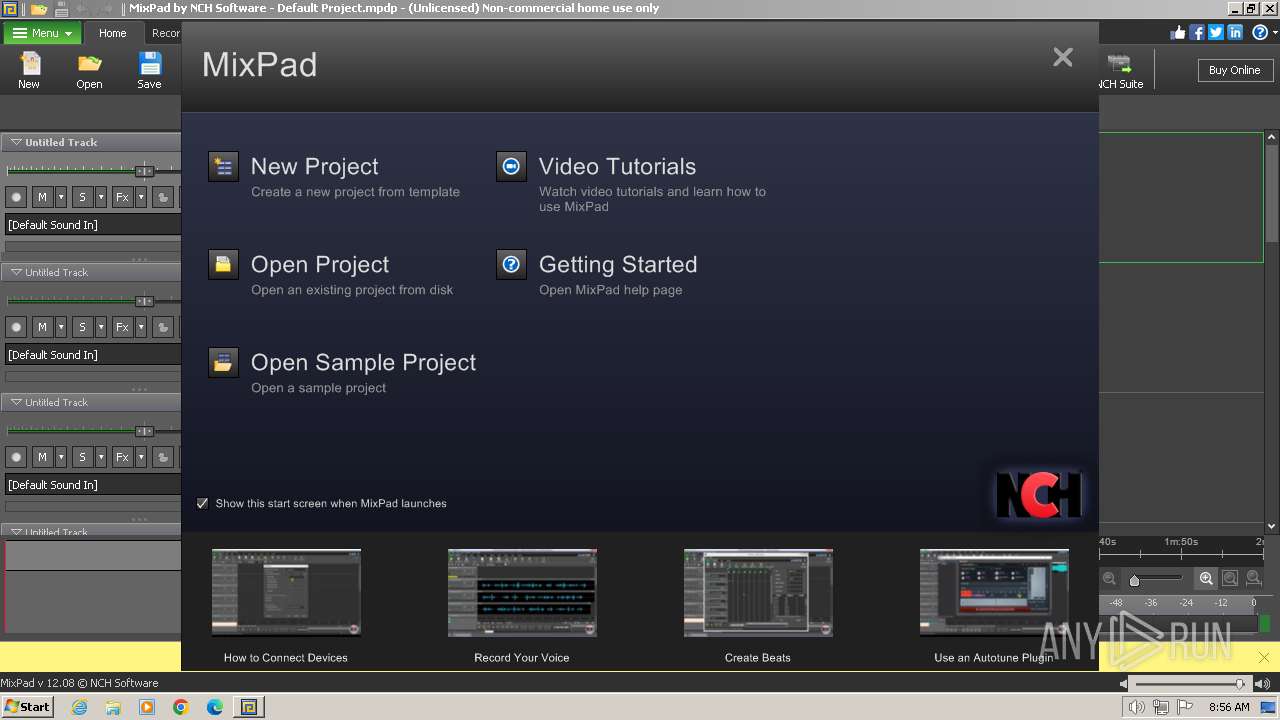Open third track's Mute dropdown arrow

click(x=61, y=457)
